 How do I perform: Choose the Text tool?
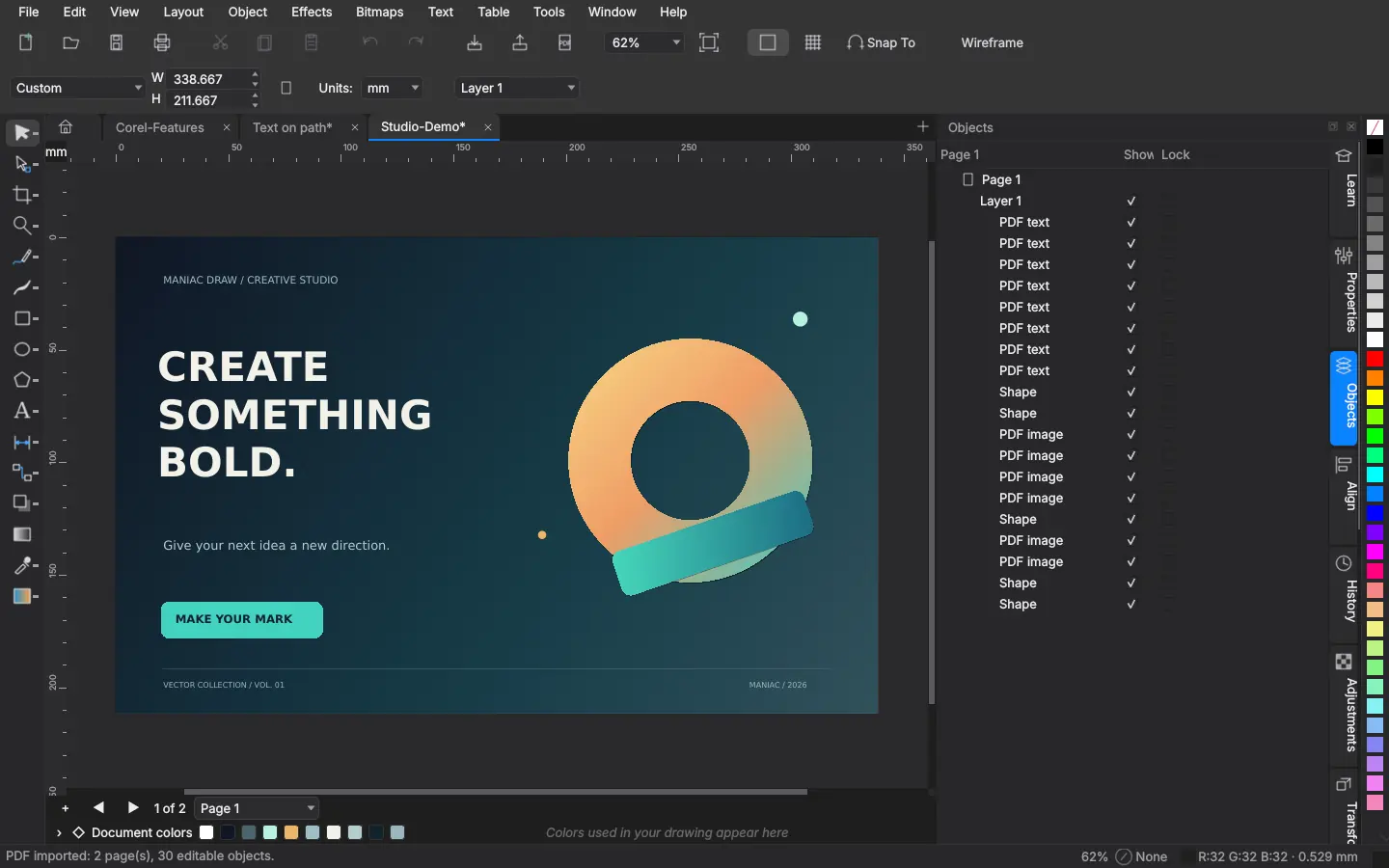coord(23,411)
